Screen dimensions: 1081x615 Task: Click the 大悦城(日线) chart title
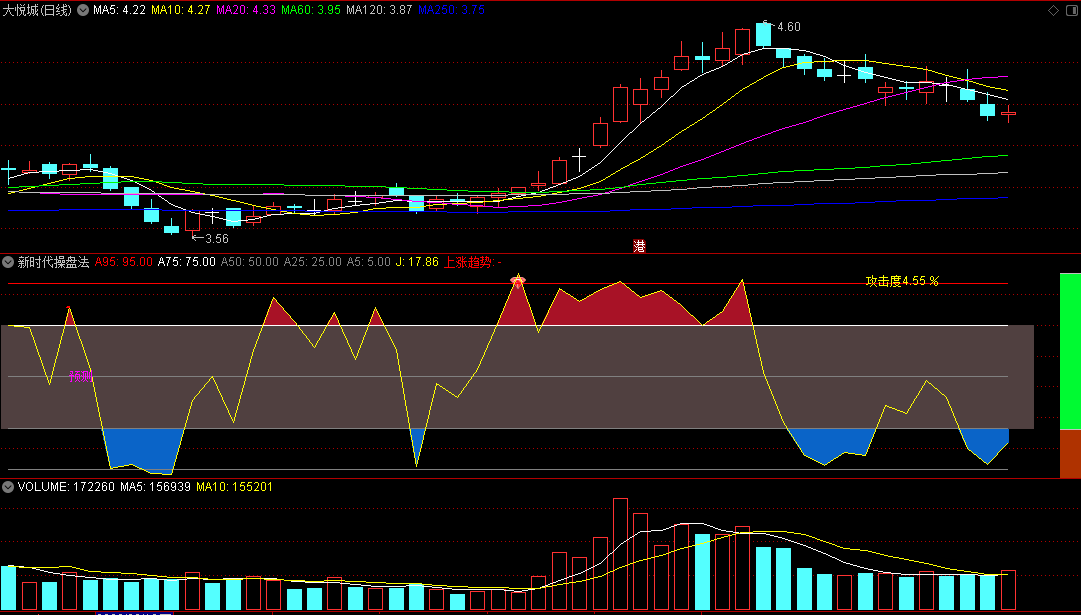tap(37, 10)
